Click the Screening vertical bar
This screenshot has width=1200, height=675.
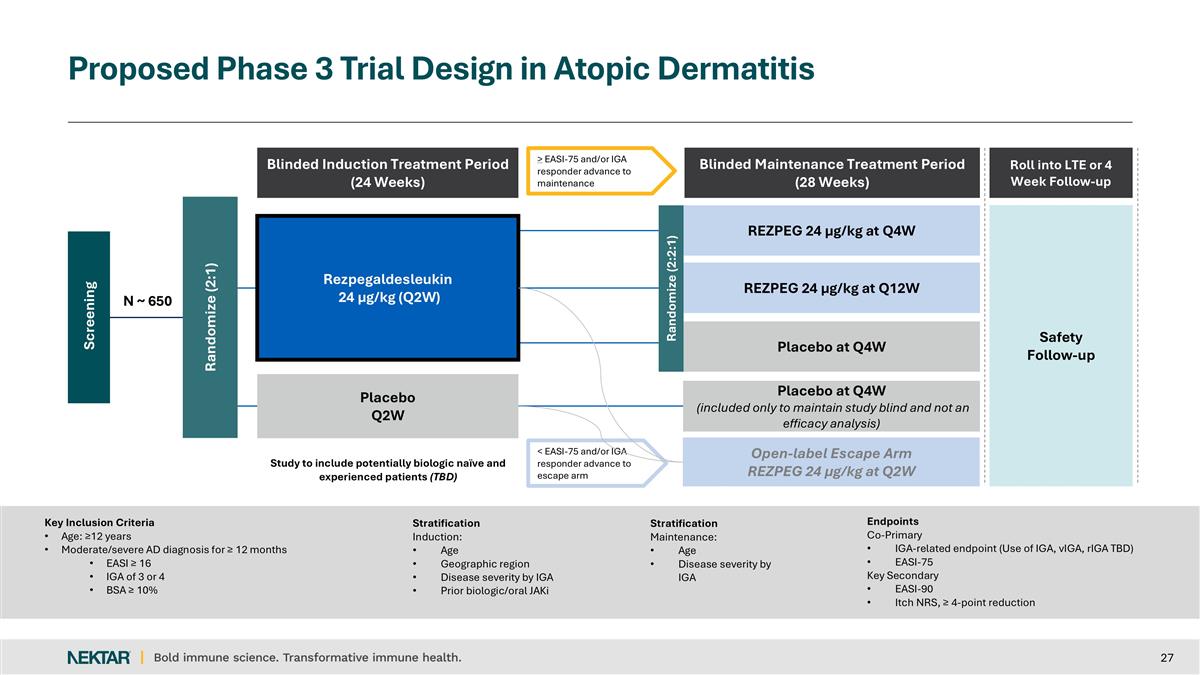pos(89,316)
